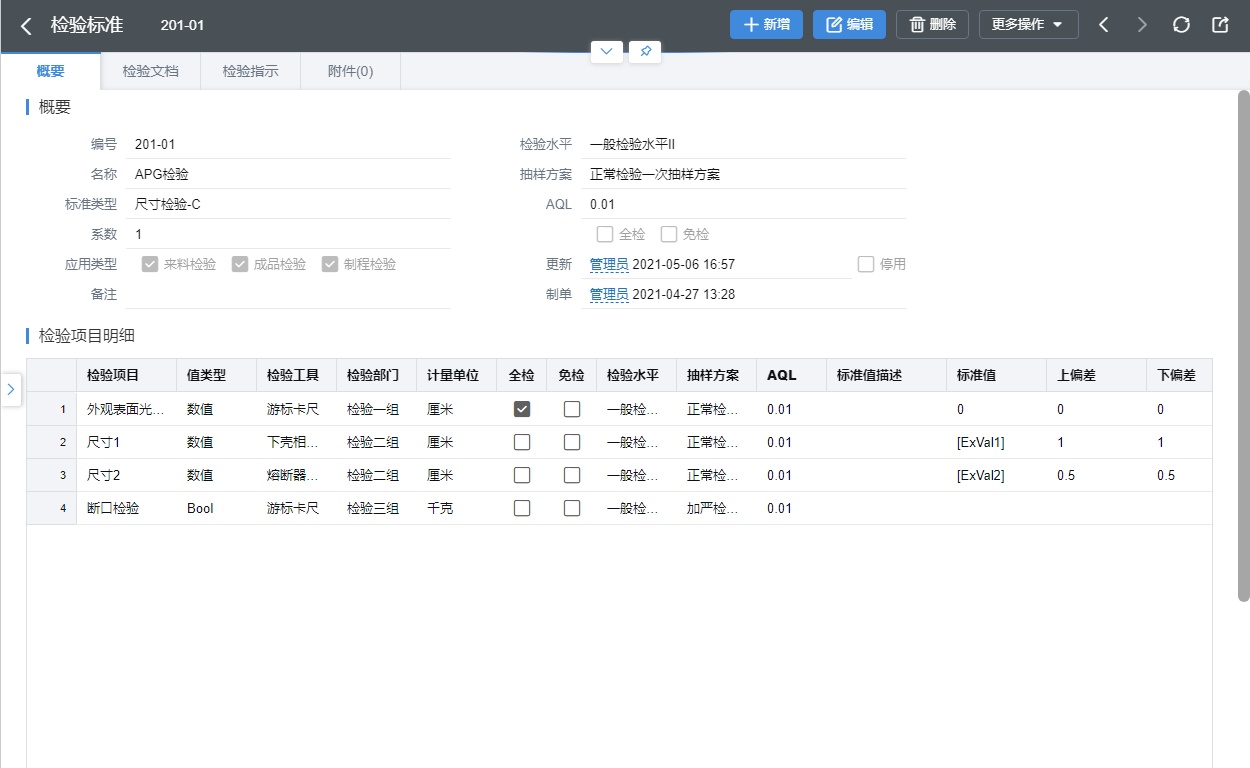Check 免检 for row 断口检验
Viewport: 1250px width, 768px height.
tap(572, 508)
